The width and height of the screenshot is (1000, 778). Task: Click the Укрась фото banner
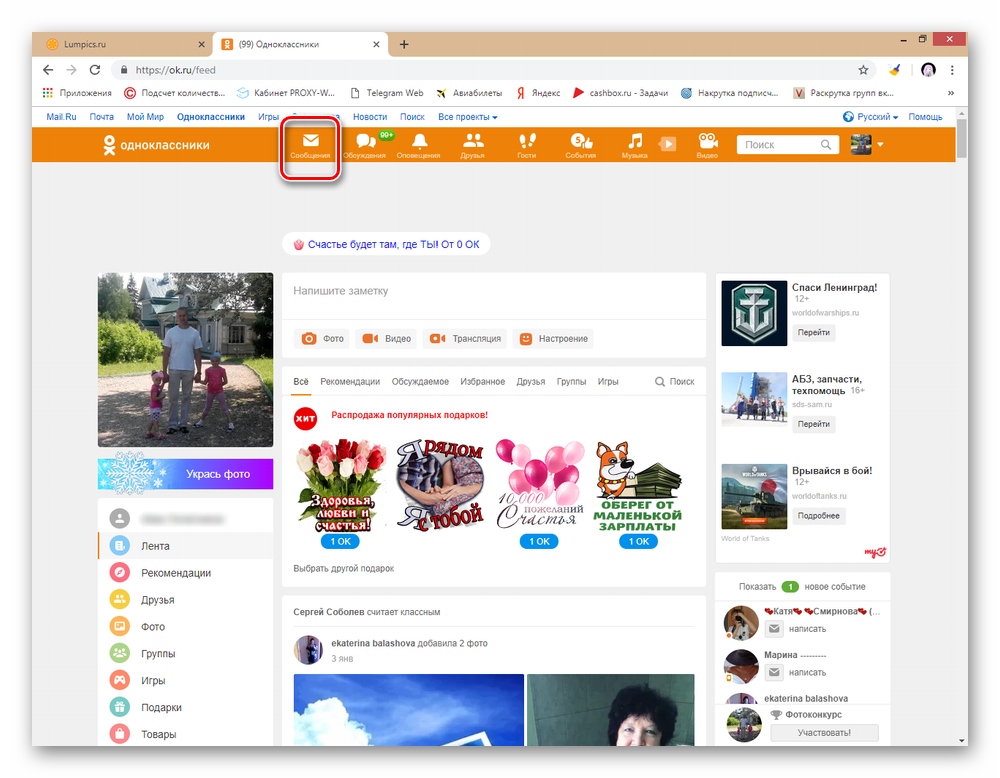(x=185, y=473)
